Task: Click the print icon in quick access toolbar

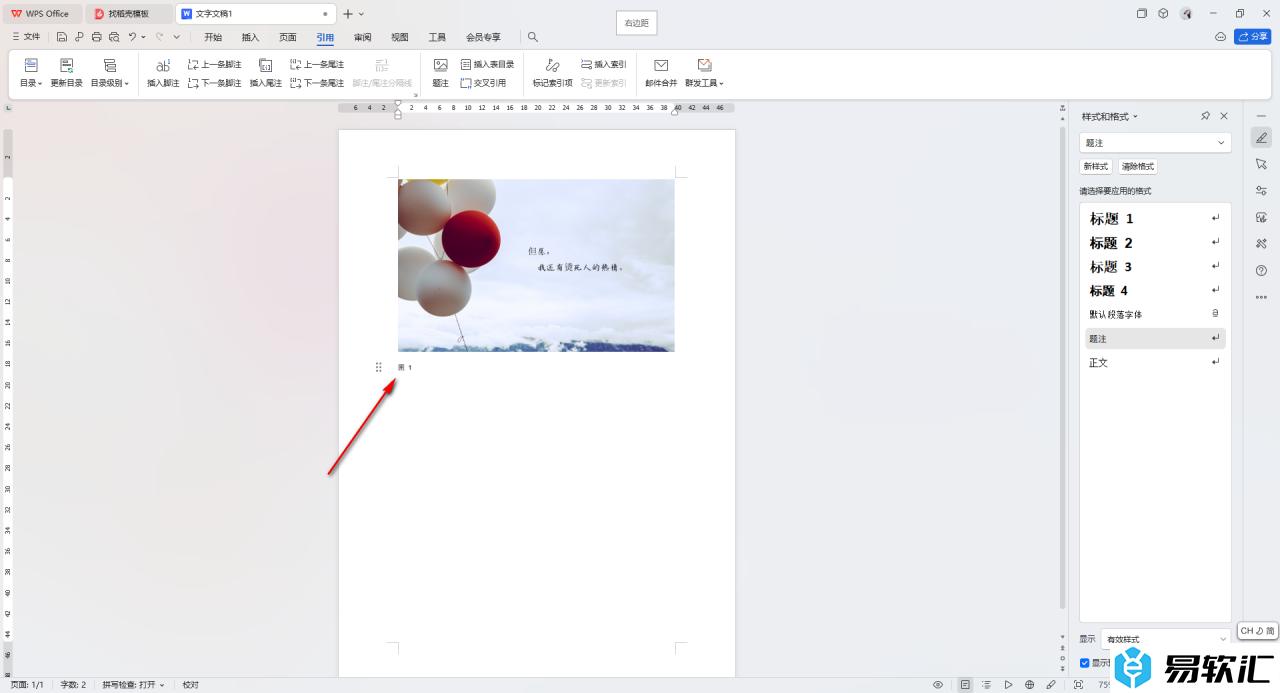Action: point(97,37)
